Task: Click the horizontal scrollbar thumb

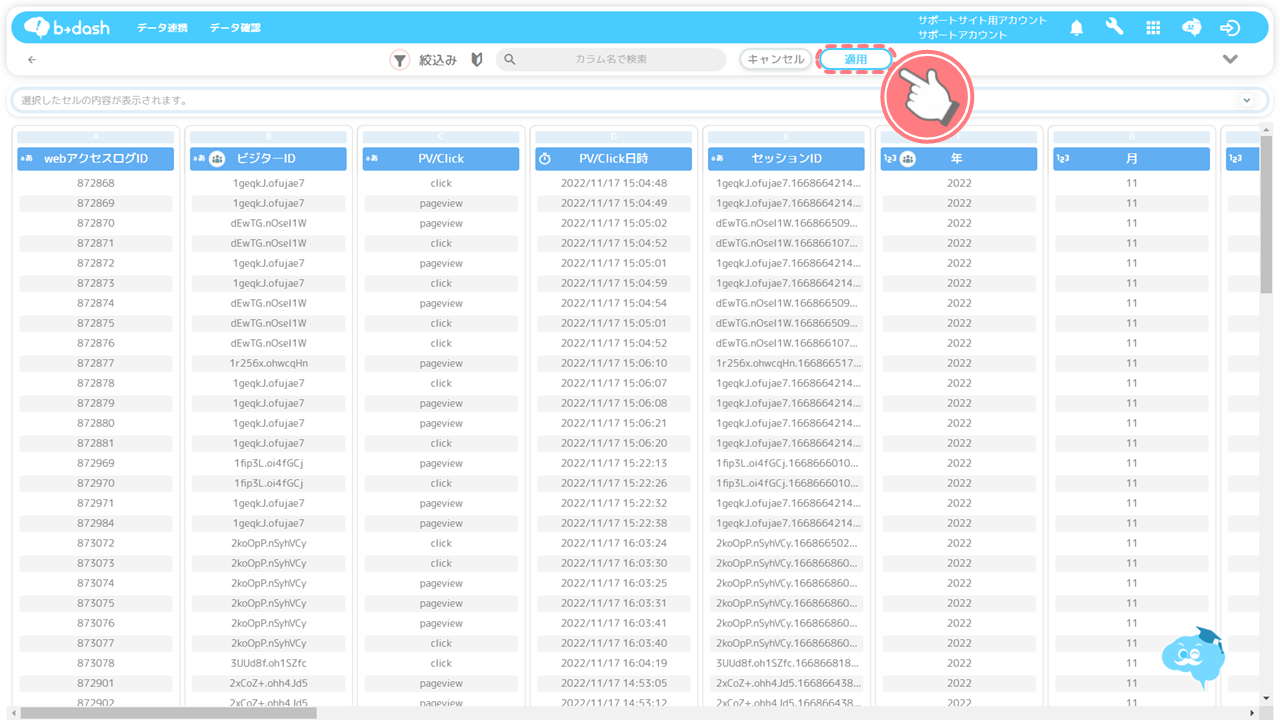Action: [x=168, y=713]
